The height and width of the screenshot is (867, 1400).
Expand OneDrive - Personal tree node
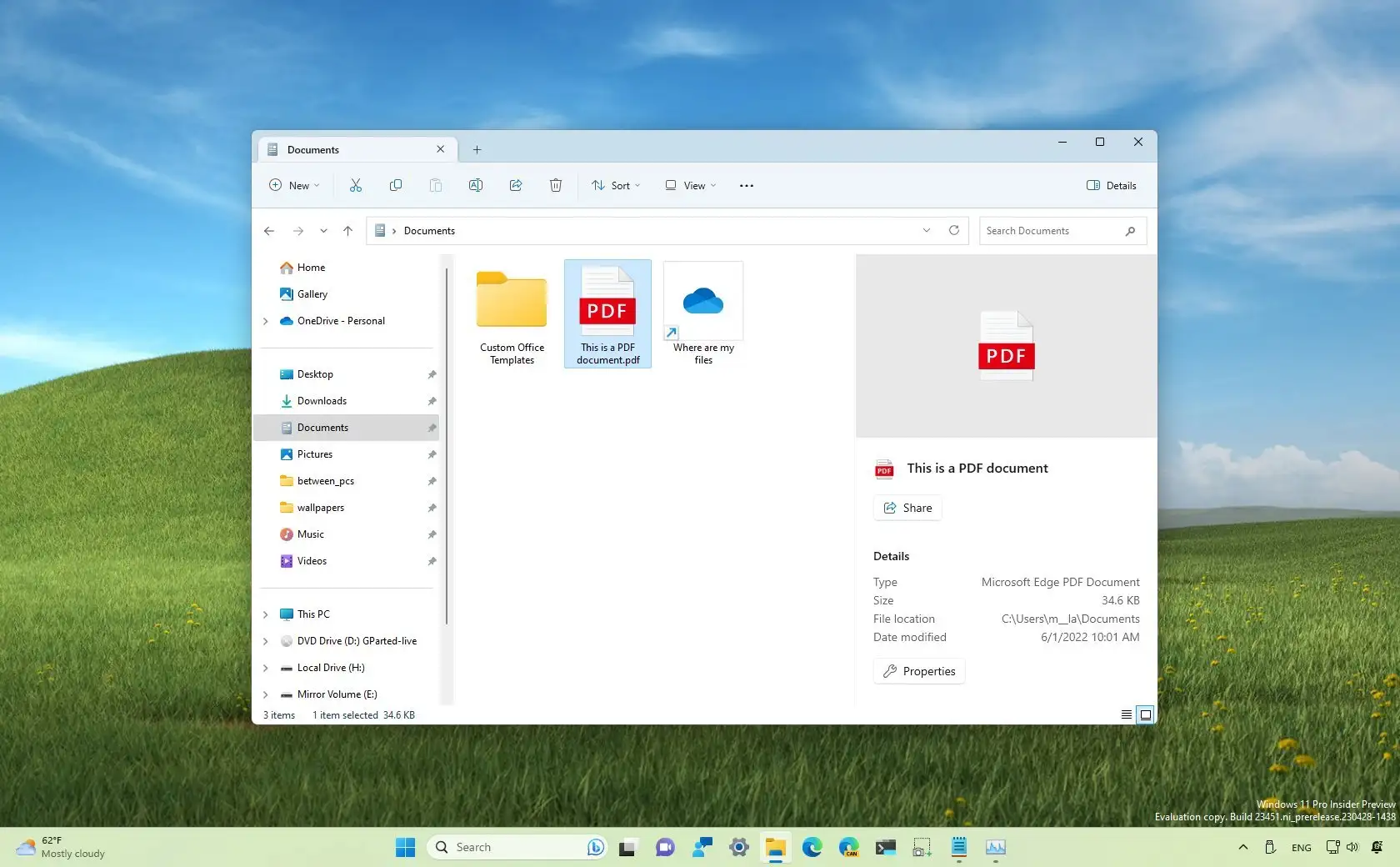click(x=266, y=321)
